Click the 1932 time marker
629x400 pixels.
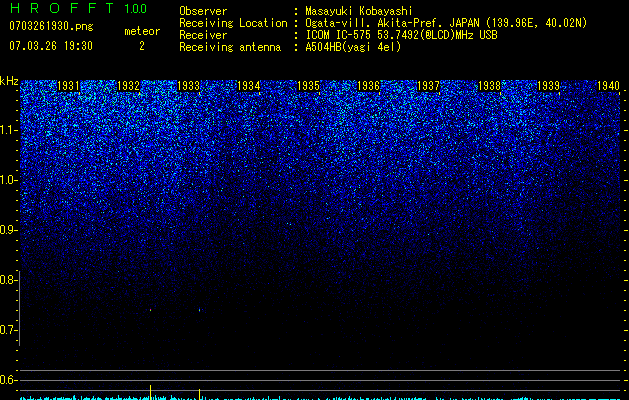pyautogui.click(x=128, y=86)
